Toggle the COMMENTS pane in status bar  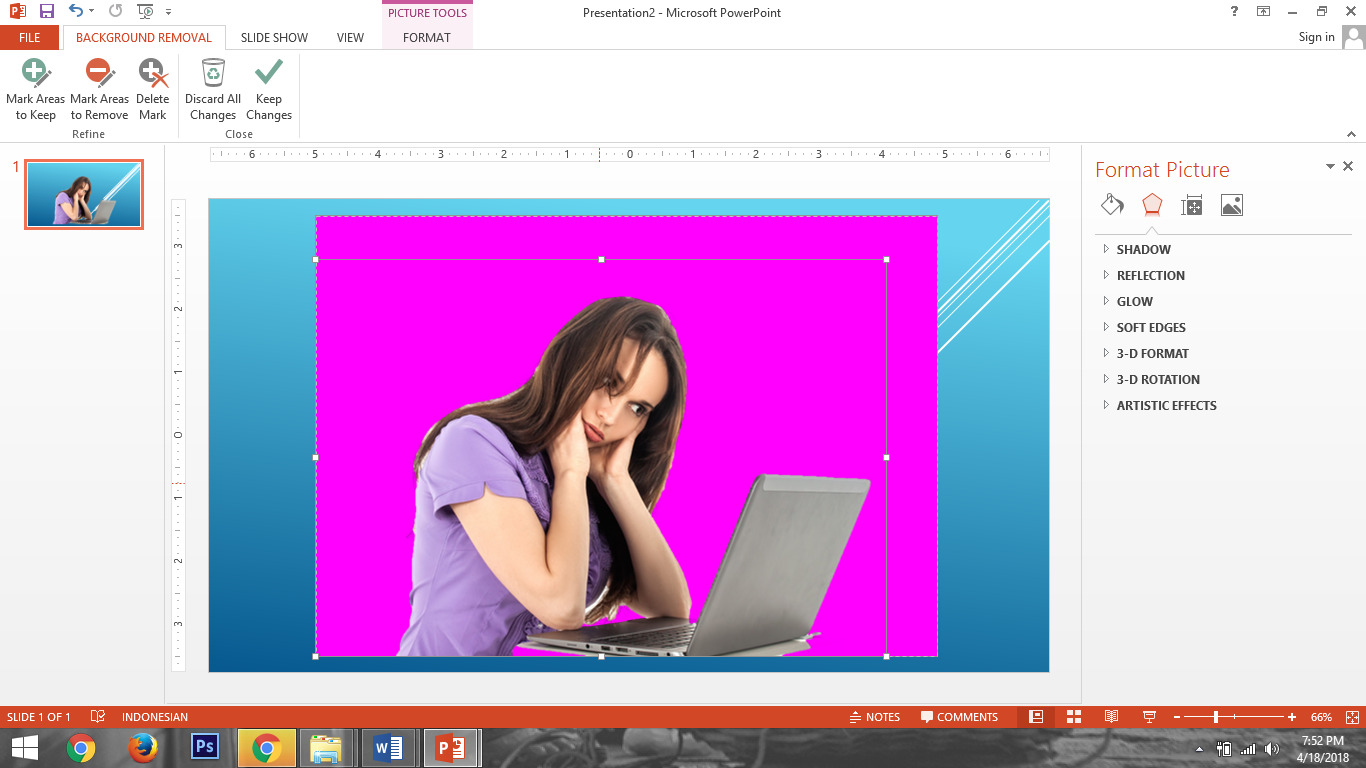click(x=959, y=717)
